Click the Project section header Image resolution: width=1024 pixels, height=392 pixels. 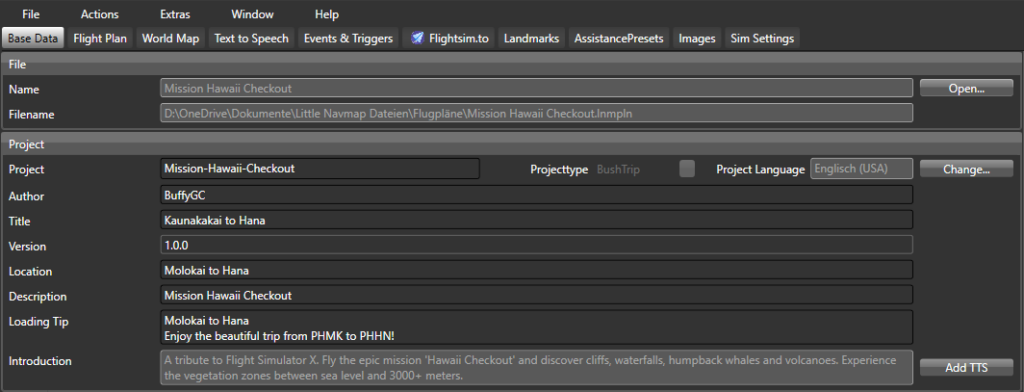point(512,144)
